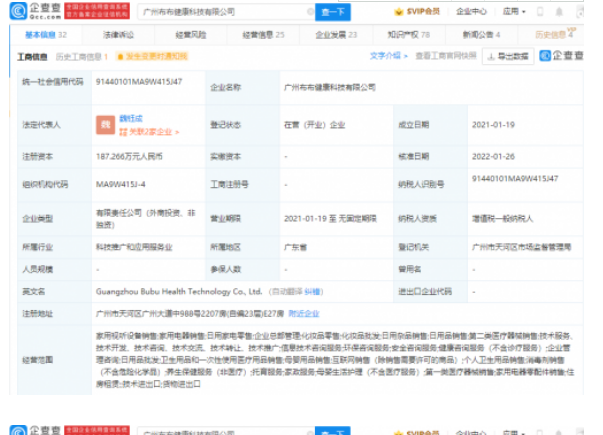Click the underlined 企业类型 label link

tap(37, 218)
